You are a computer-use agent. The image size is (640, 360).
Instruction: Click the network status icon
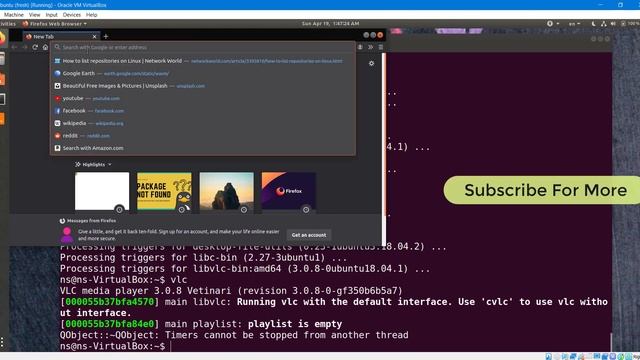pyautogui.click(x=604, y=24)
